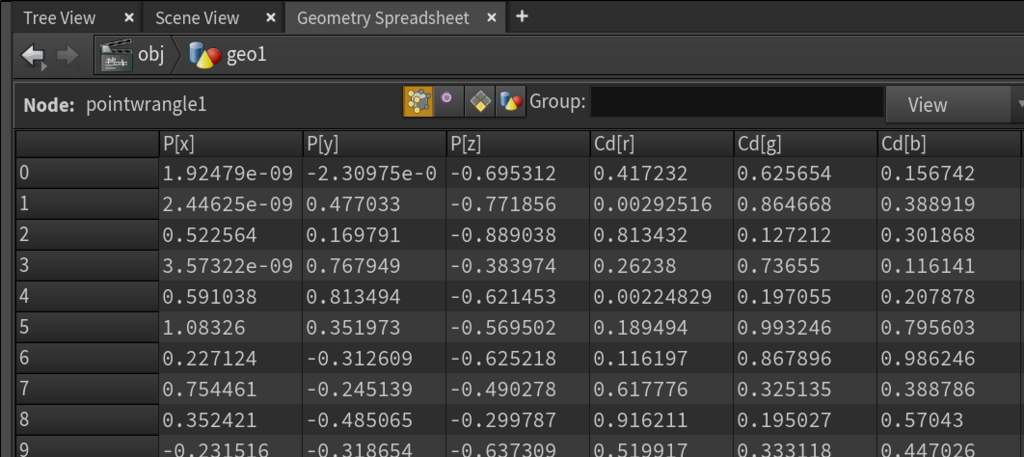Screen dimensions: 1024x457
Task: Click cell value 3.57322e-09
Action: point(227,266)
